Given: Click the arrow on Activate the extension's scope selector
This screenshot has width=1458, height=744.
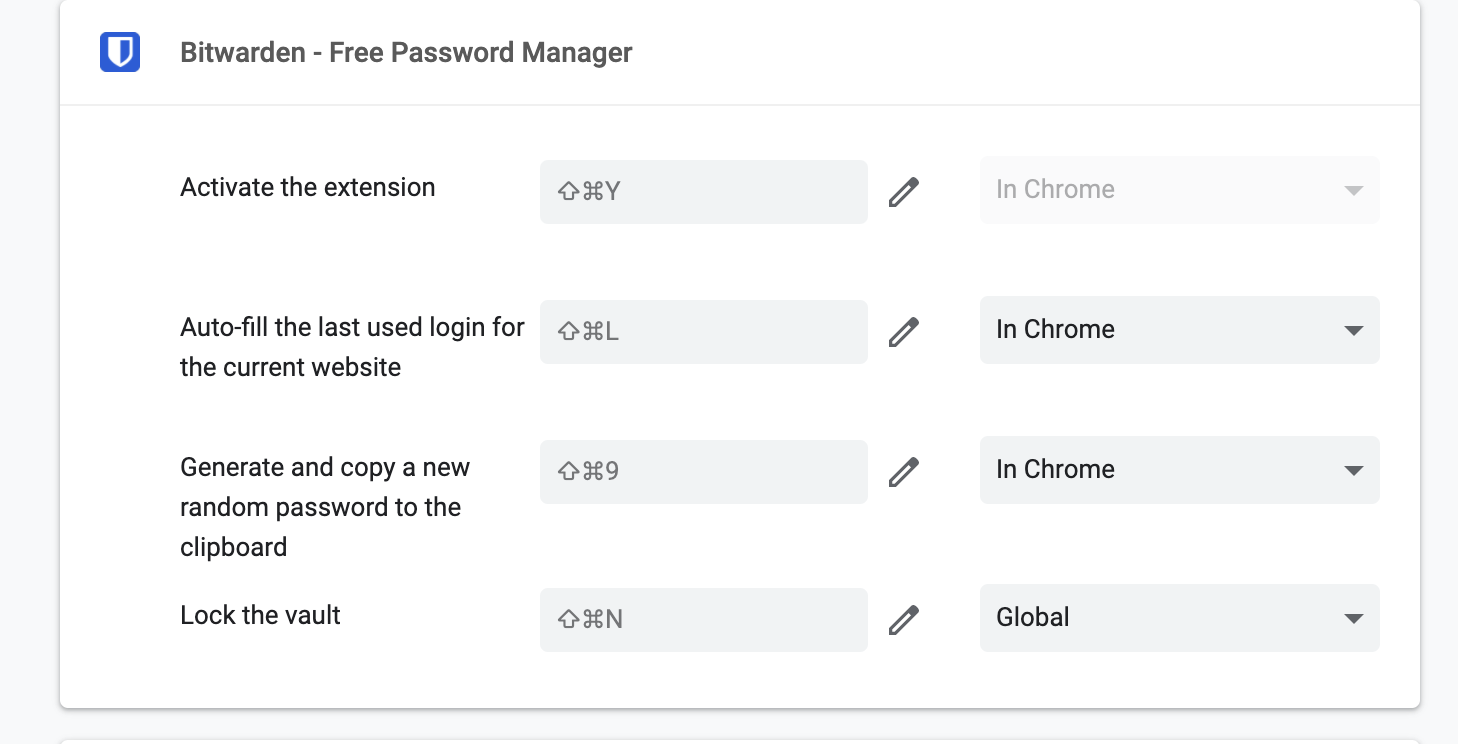Looking at the screenshot, I should click(1354, 190).
